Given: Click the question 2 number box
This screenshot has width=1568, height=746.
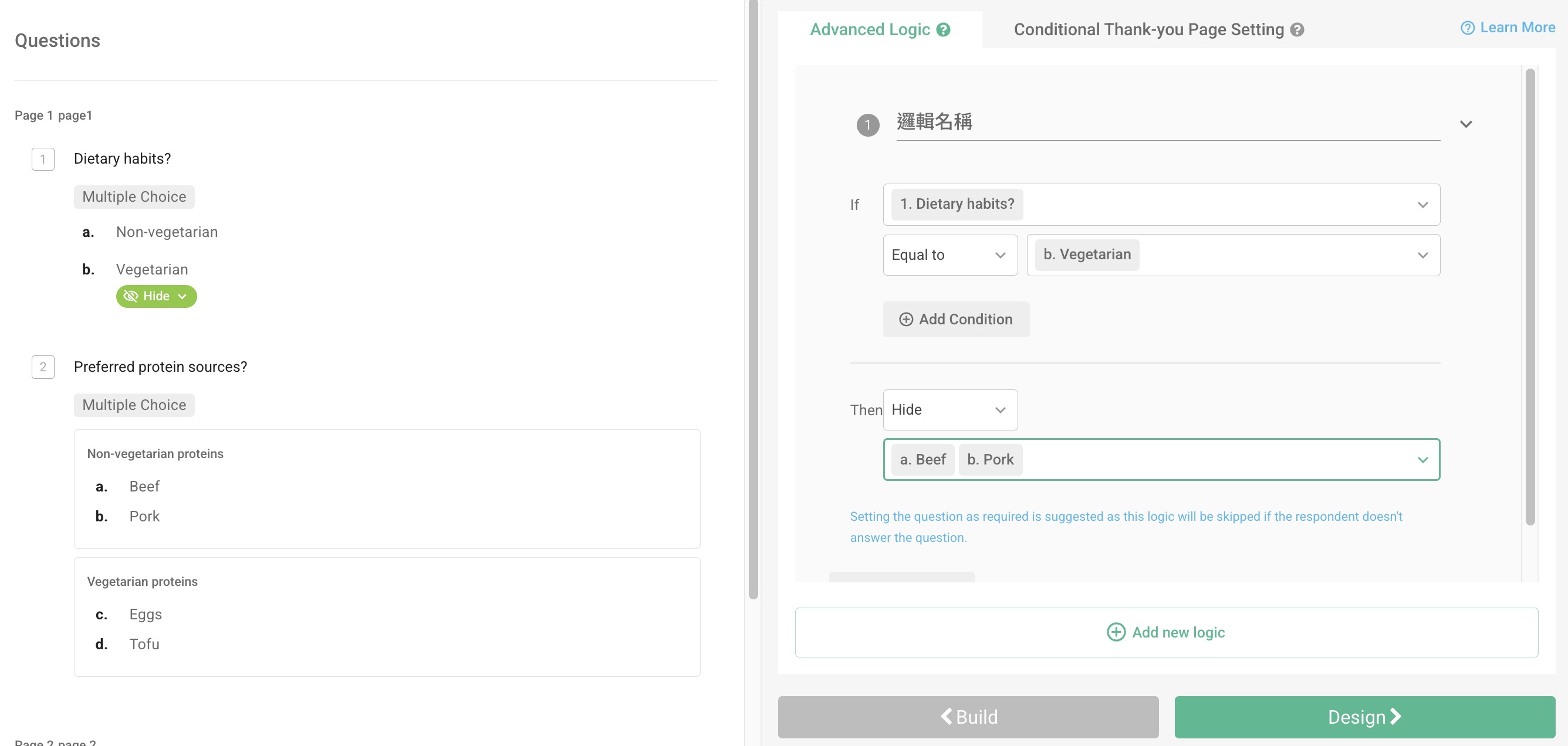Looking at the screenshot, I should [43, 367].
